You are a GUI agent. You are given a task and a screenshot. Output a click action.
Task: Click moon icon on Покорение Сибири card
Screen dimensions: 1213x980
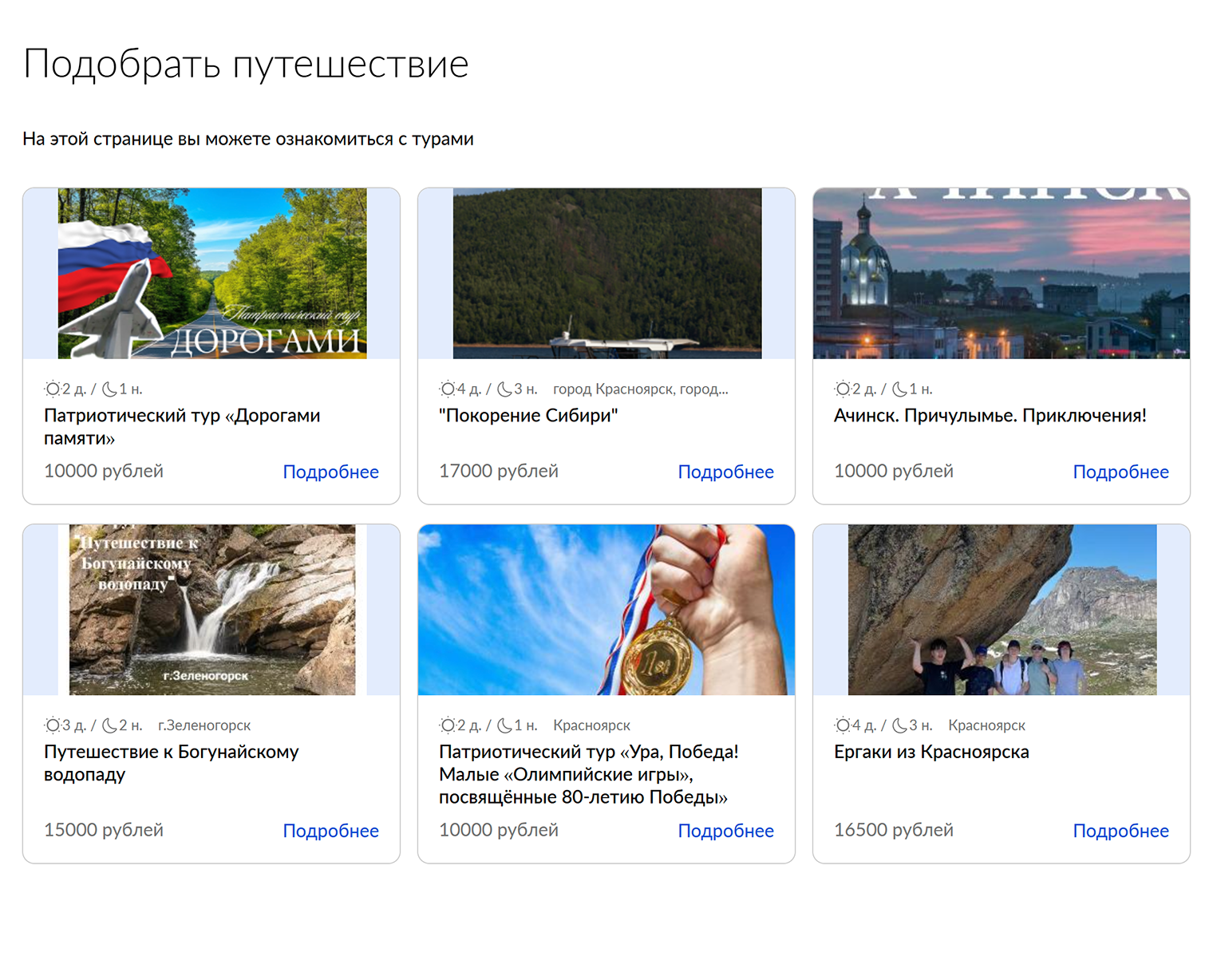504,389
